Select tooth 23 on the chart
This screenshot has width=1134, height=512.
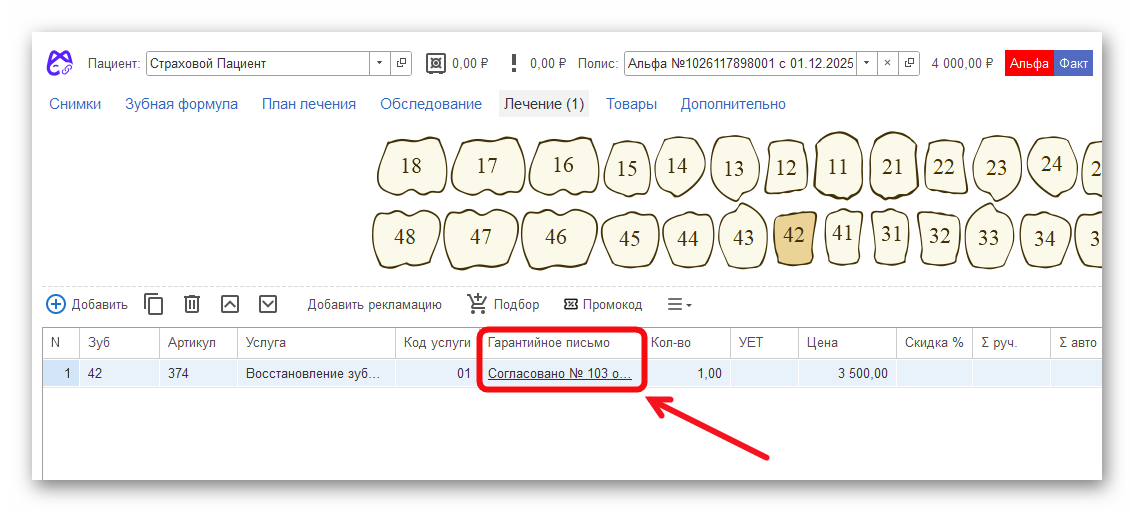(997, 168)
